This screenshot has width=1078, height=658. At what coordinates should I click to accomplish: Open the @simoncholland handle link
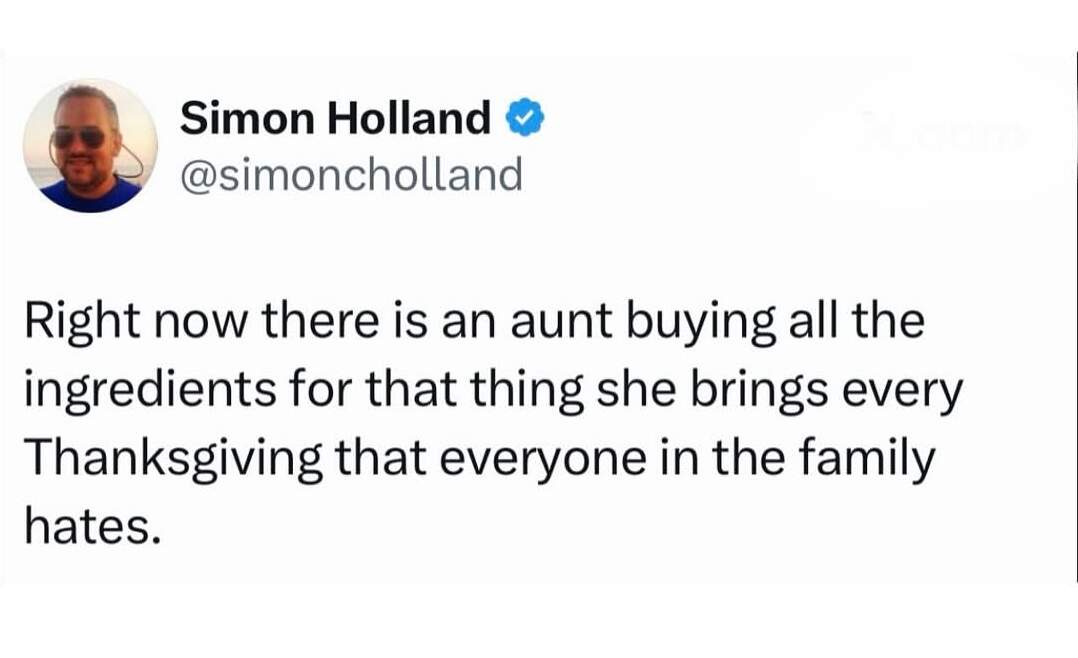pyautogui.click(x=351, y=175)
